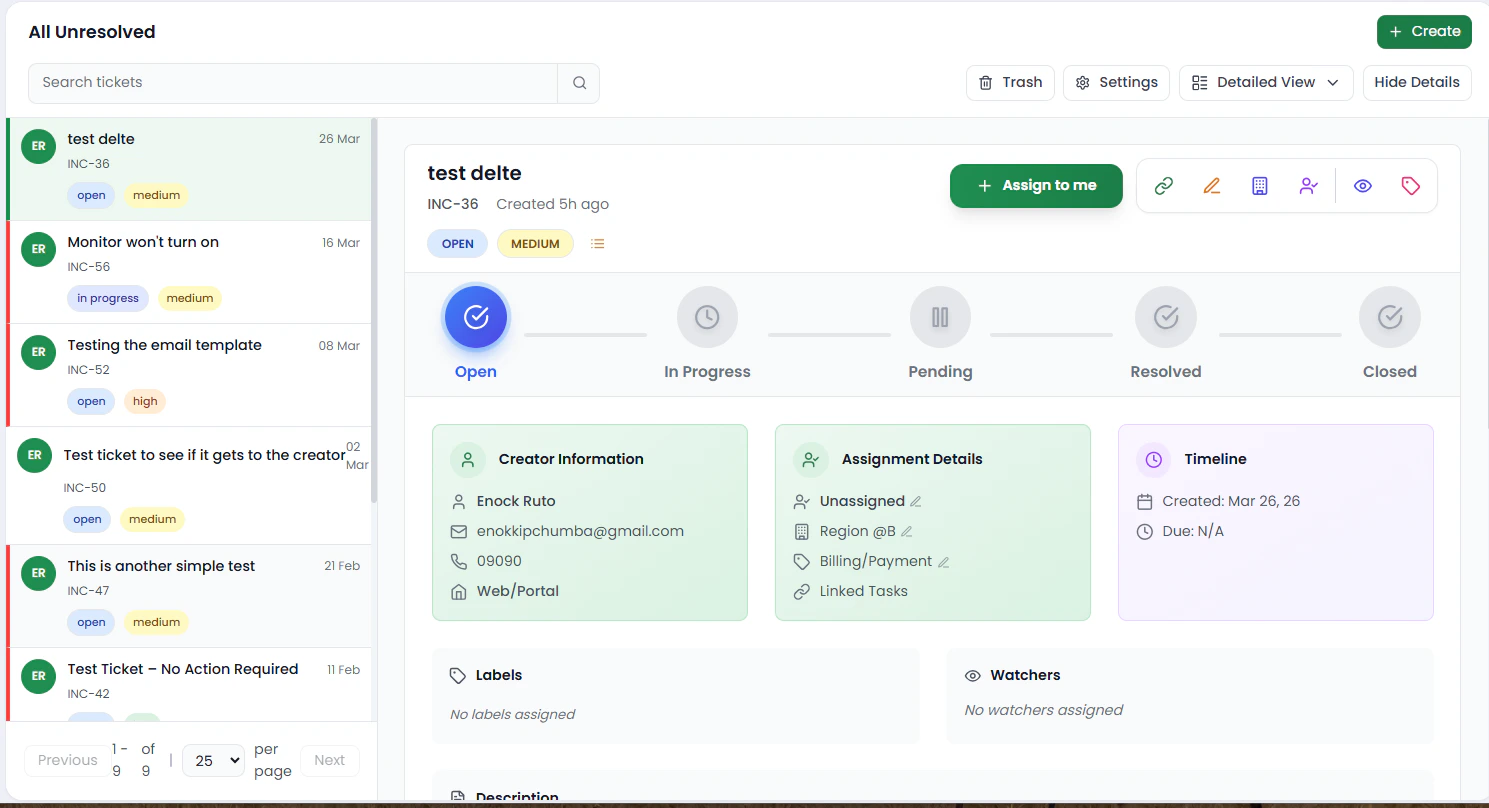Viewport: 1489px width, 808px height.
Task: Click the Labels tag icon
Action: [x=458, y=676]
